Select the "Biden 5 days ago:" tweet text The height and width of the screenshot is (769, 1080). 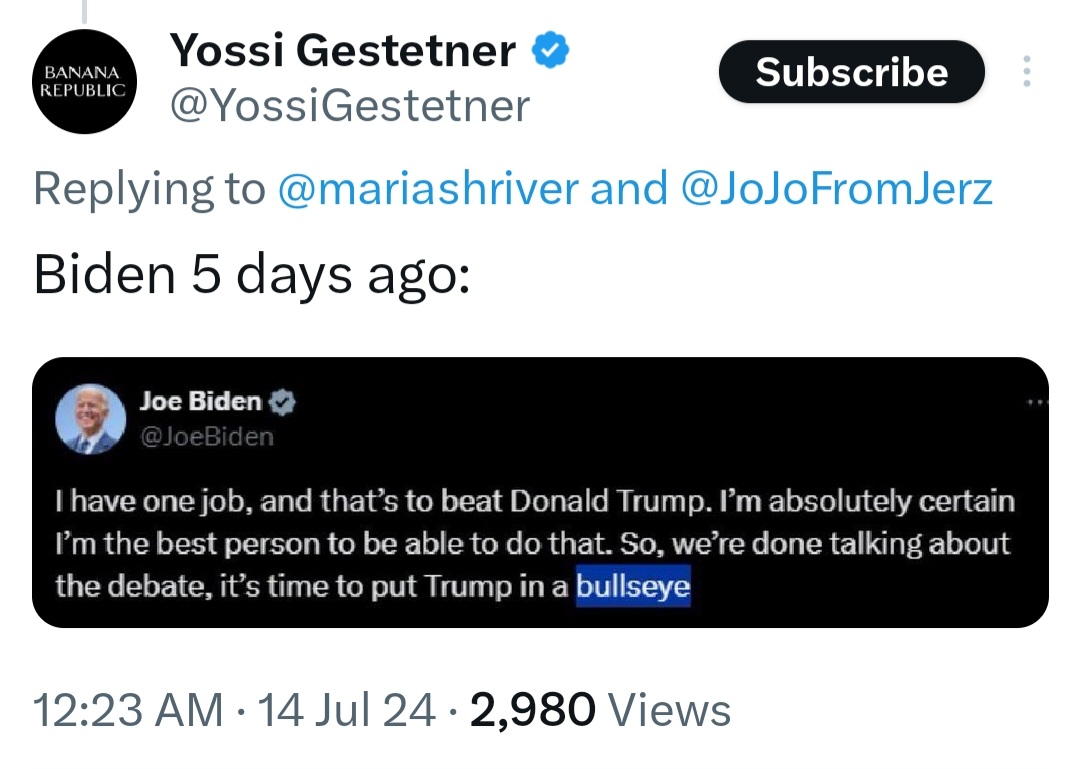(x=251, y=274)
